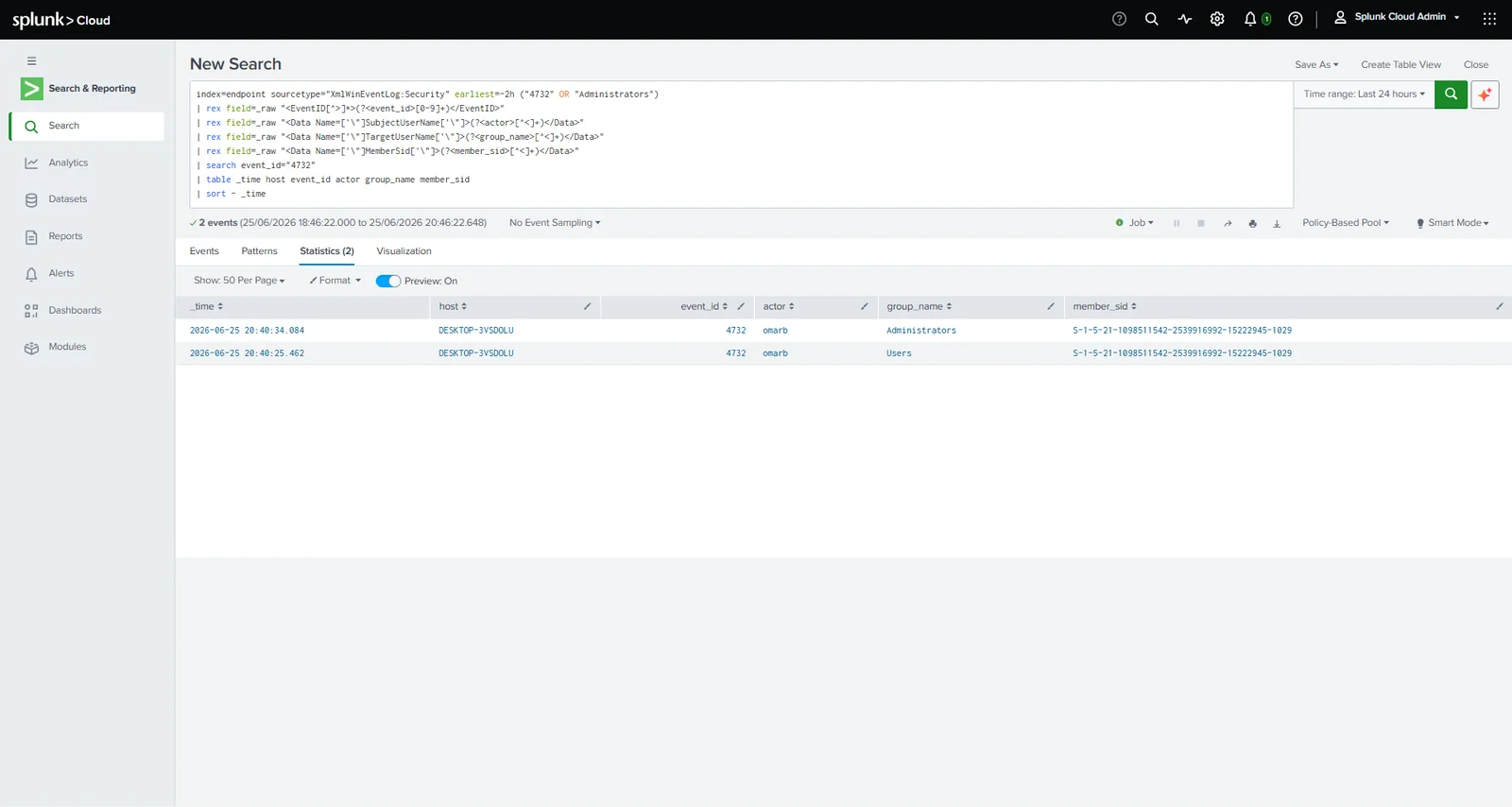Click the first help circle icon in the top bar
This screenshot has width=1512, height=807.
click(x=1119, y=19)
